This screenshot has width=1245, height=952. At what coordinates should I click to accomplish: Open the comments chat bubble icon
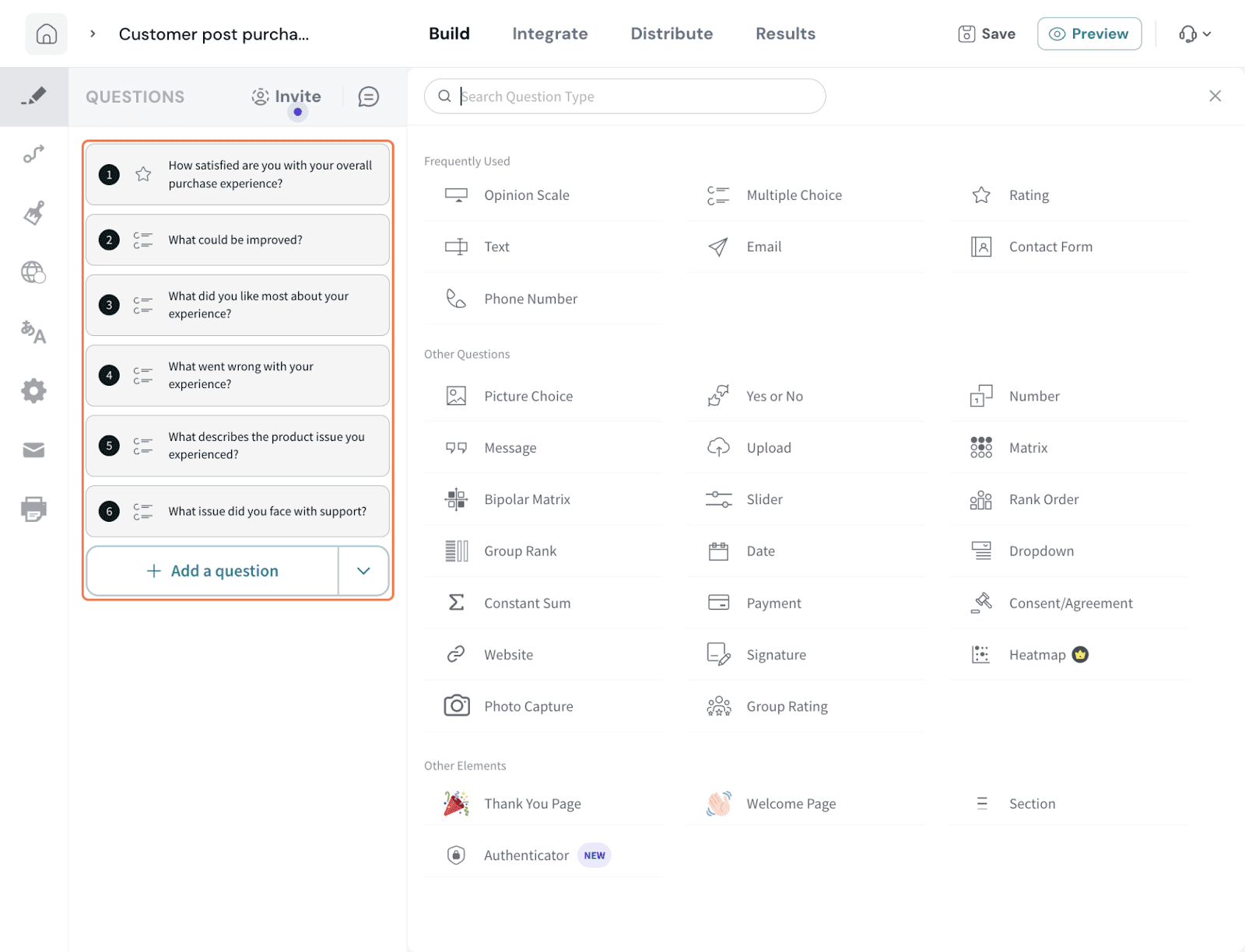point(368,96)
